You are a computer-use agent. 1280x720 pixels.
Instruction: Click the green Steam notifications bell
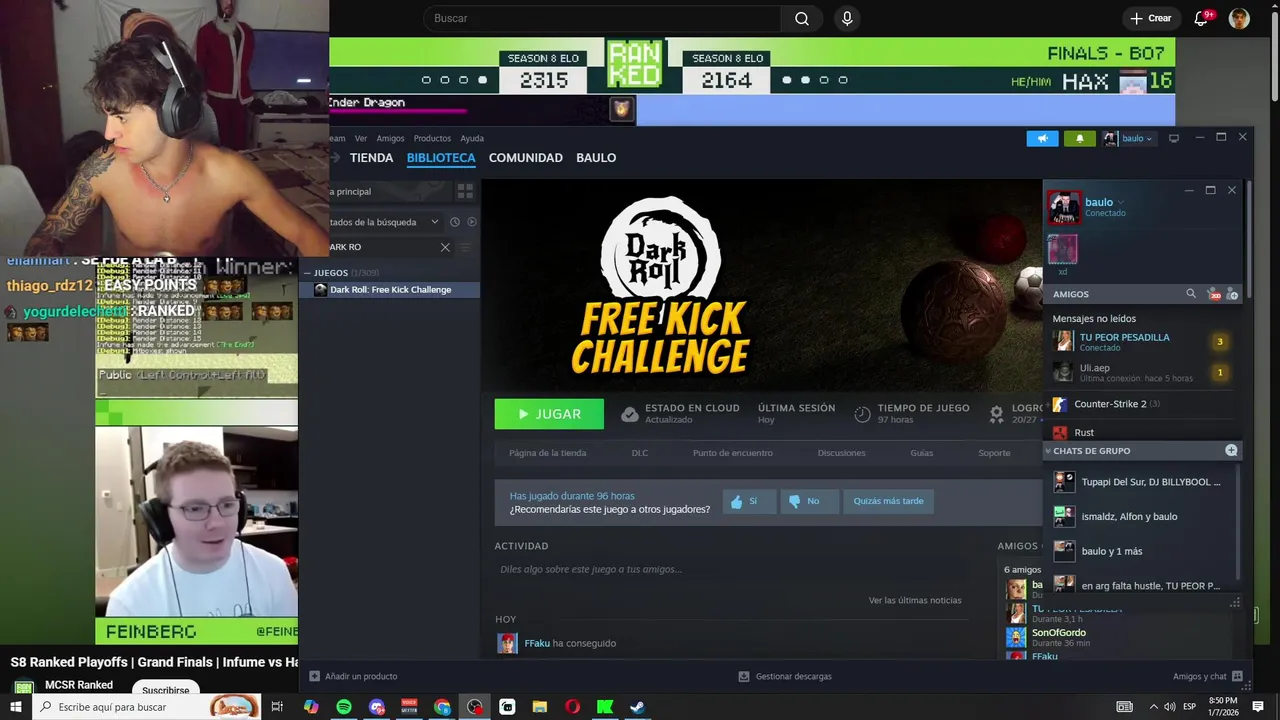[x=1079, y=138]
